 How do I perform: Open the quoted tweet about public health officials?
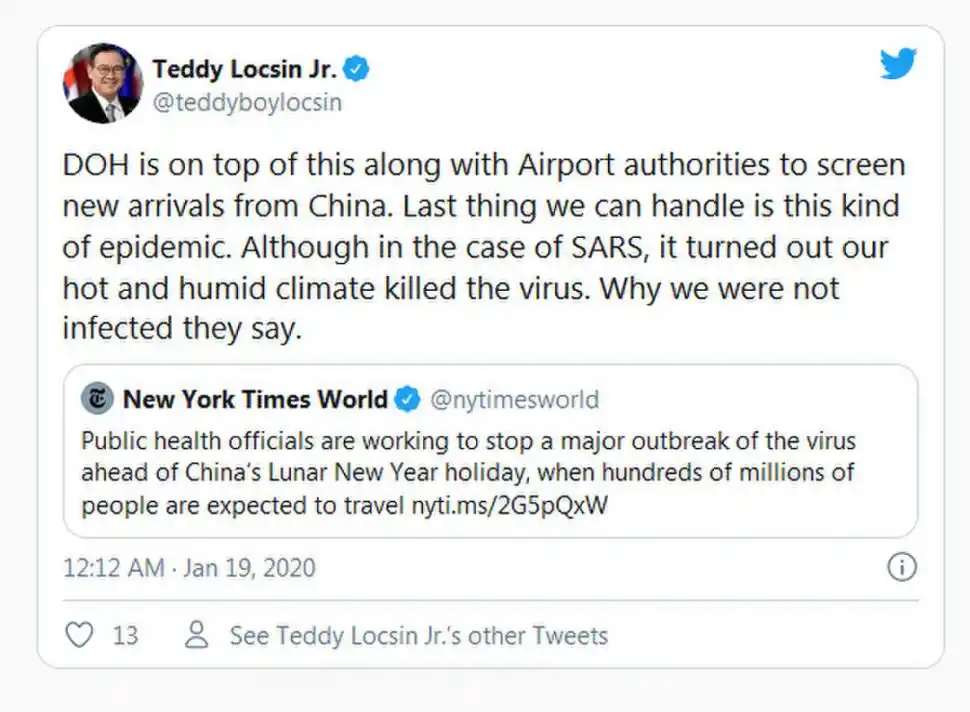(x=490, y=472)
